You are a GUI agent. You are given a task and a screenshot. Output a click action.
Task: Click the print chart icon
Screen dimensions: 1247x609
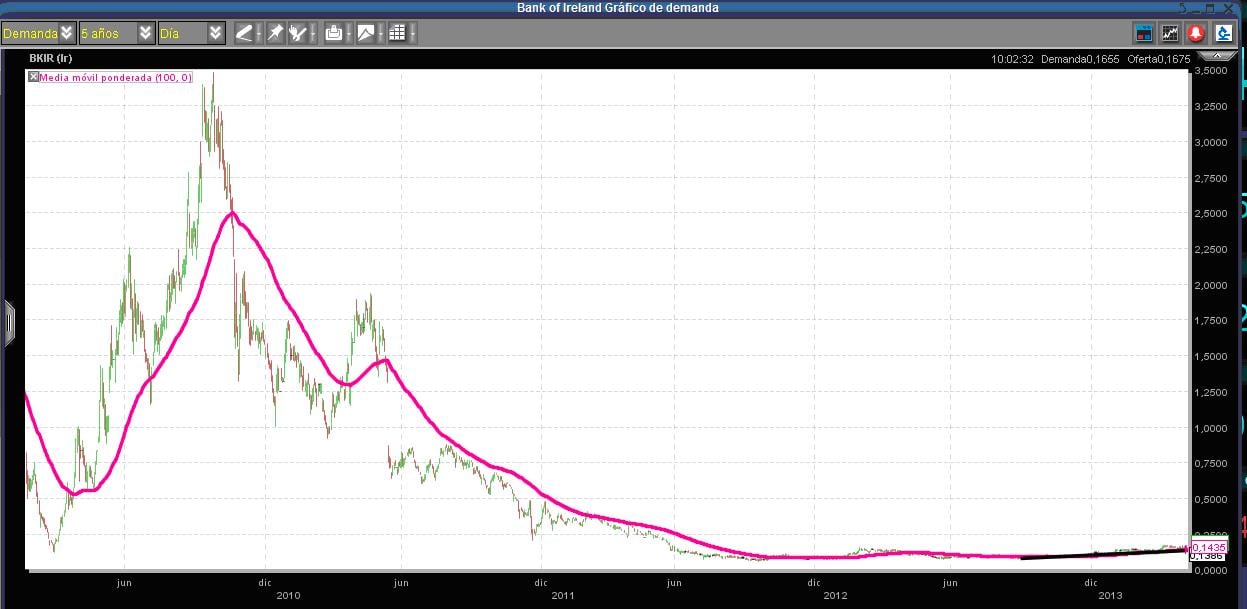tap(334, 33)
